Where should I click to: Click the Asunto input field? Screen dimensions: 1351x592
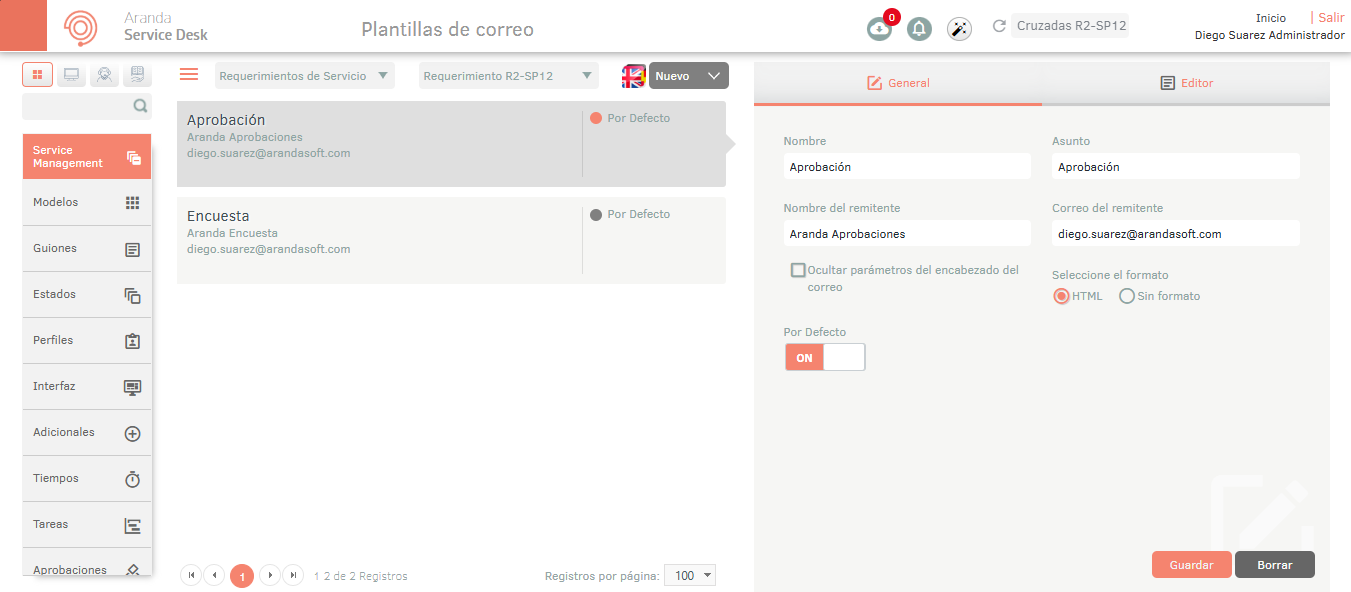(x=1175, y=167)
